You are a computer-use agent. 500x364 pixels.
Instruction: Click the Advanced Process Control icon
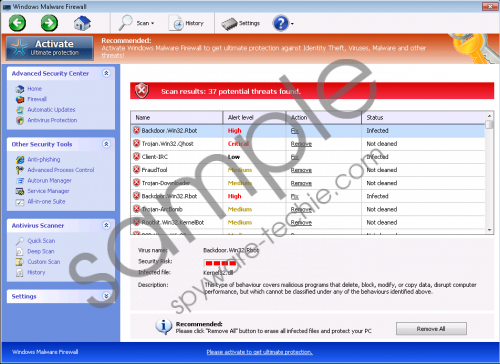(x=20, y=170)
